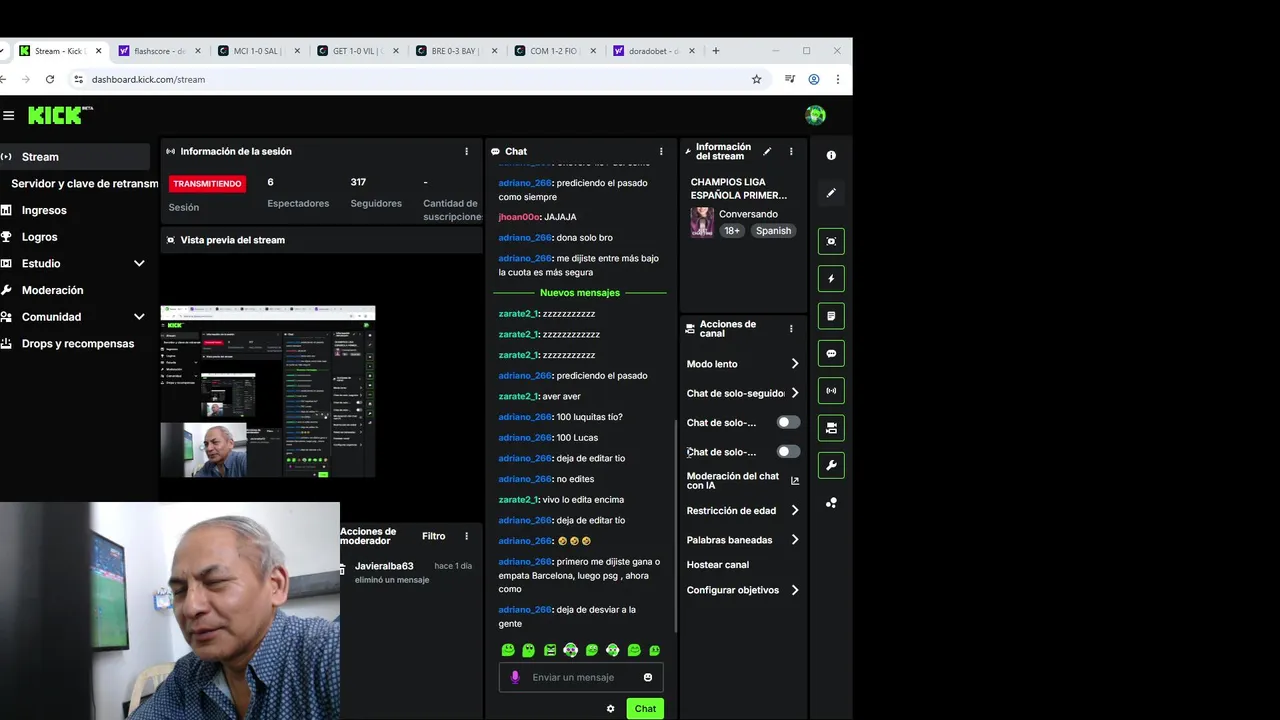
Task: Reload the page in browser
Action: (x=49, y=79)
